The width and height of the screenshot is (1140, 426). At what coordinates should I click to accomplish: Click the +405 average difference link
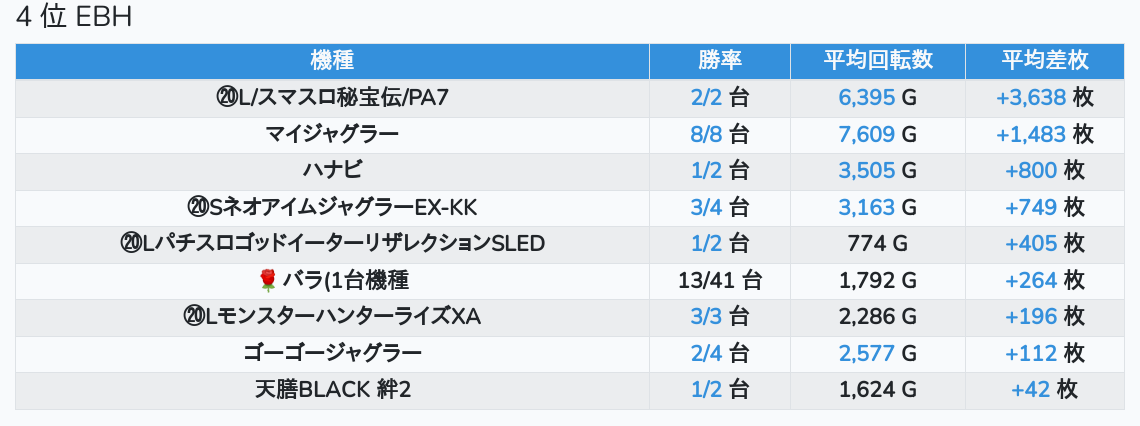(1031, 244)
